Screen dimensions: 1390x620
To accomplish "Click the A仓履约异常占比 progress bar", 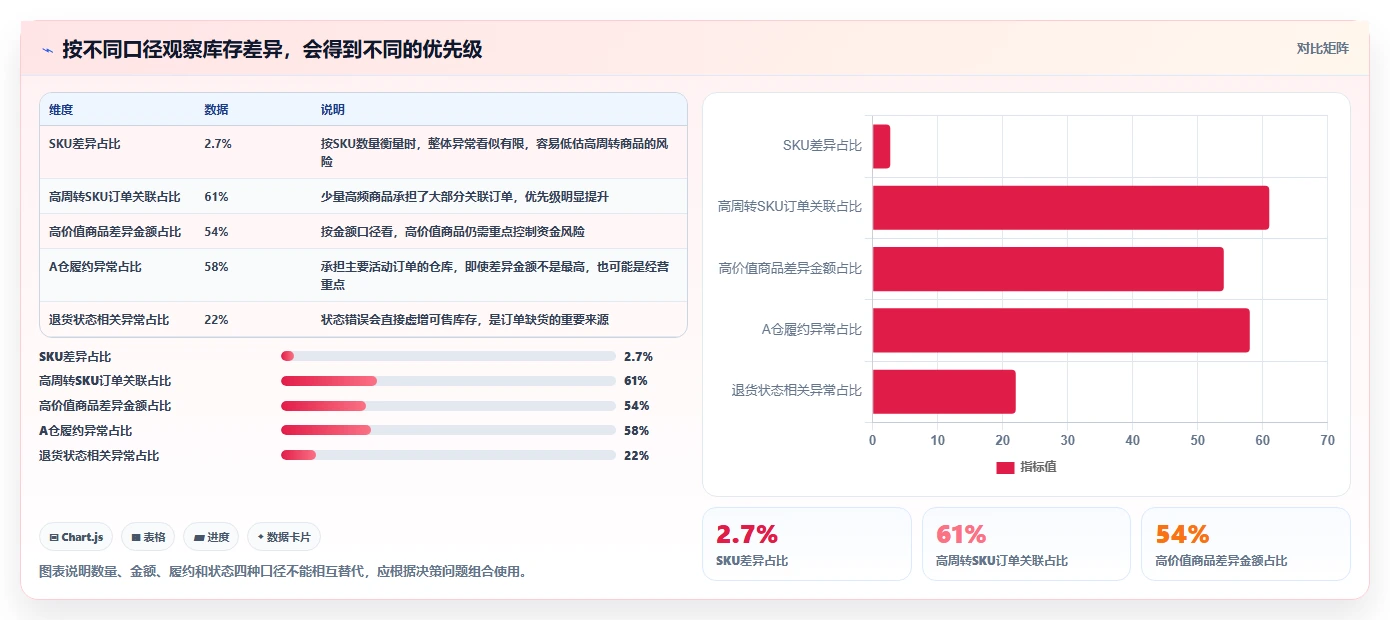I will click(x=448, y=431).
